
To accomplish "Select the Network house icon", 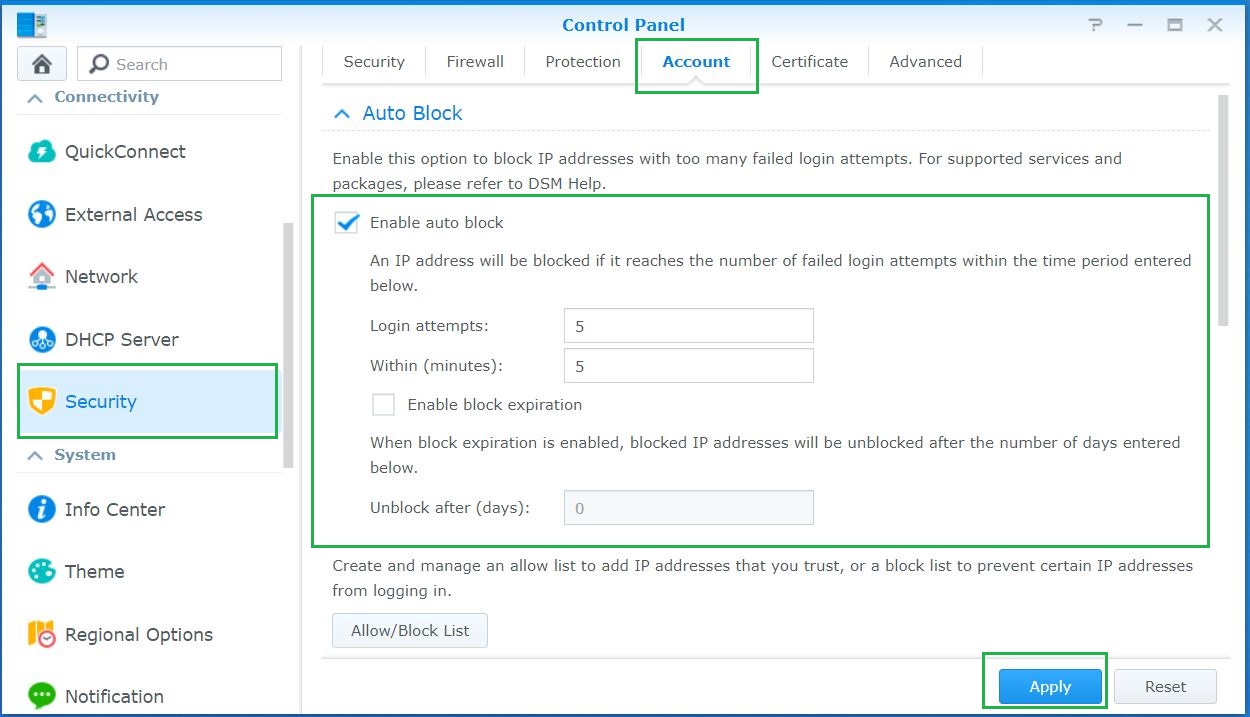I will tap(42, 277).
